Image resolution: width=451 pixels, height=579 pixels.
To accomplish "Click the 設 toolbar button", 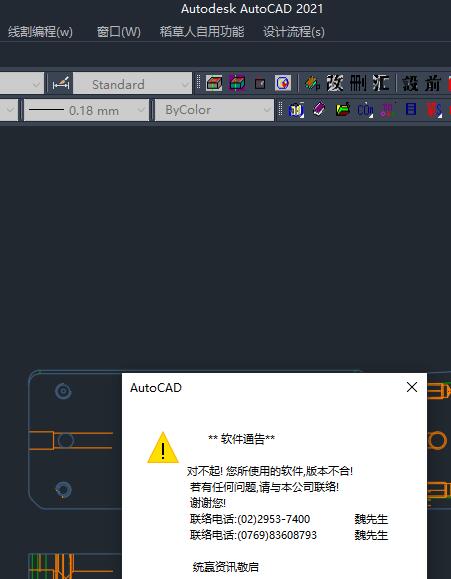I will coord(410,83).
